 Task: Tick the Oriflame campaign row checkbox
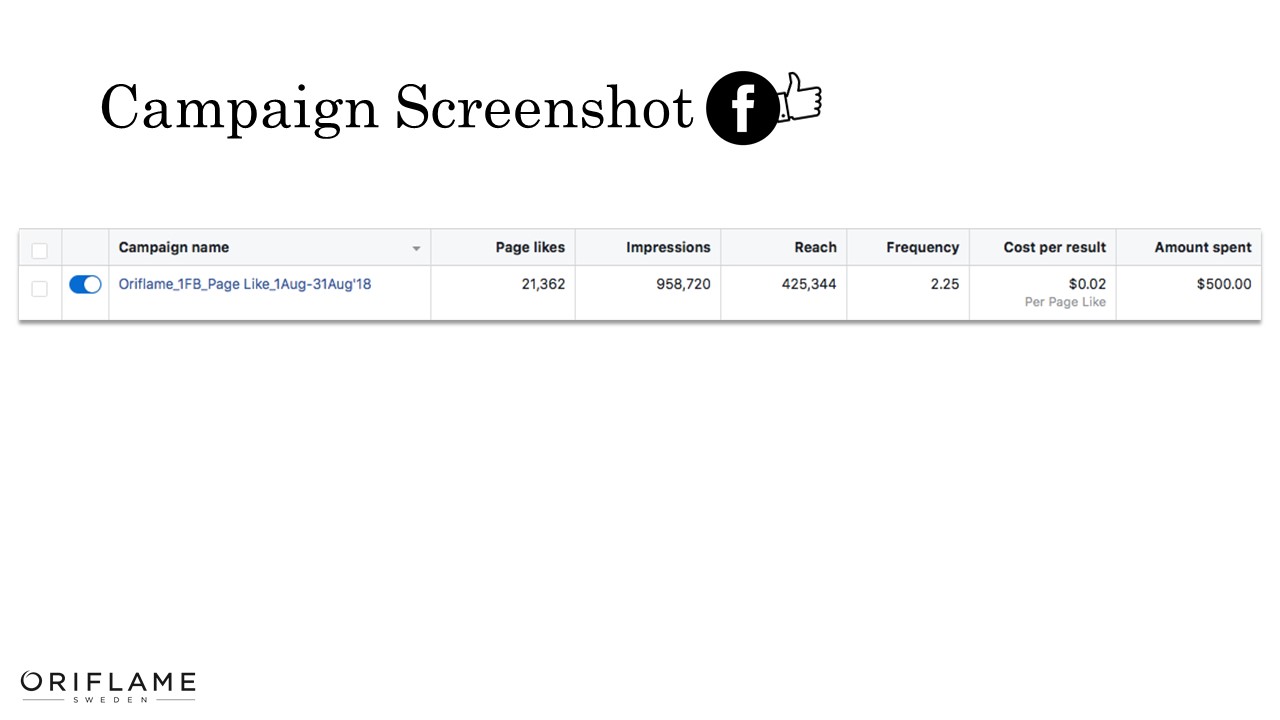click(x=40, y=289)
